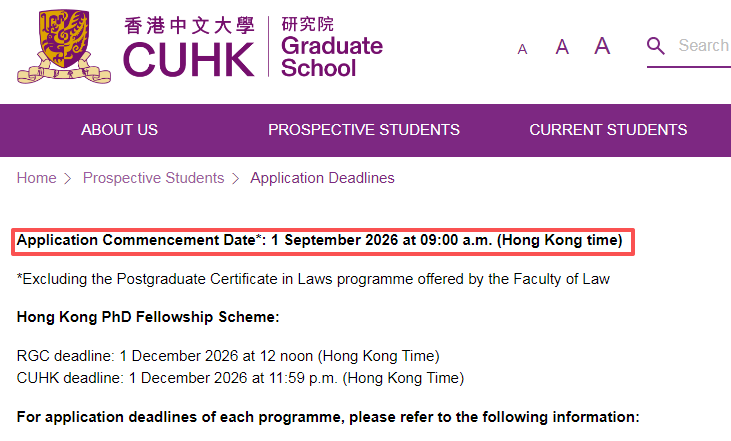Open the Prospective Students breadcrumb link
This screenshot has height=441, width=731.
(x=153, y=178)
